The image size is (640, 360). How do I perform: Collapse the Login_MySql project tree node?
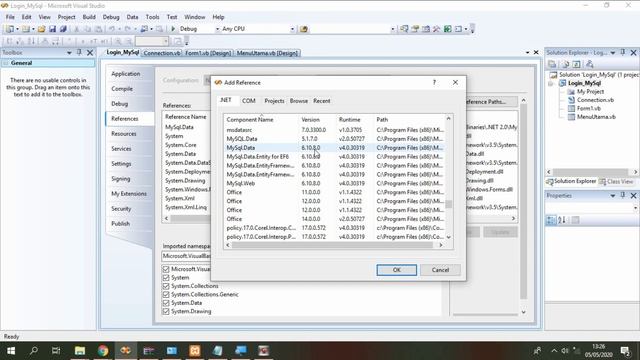pyautogui.click(x=551, y=83)
